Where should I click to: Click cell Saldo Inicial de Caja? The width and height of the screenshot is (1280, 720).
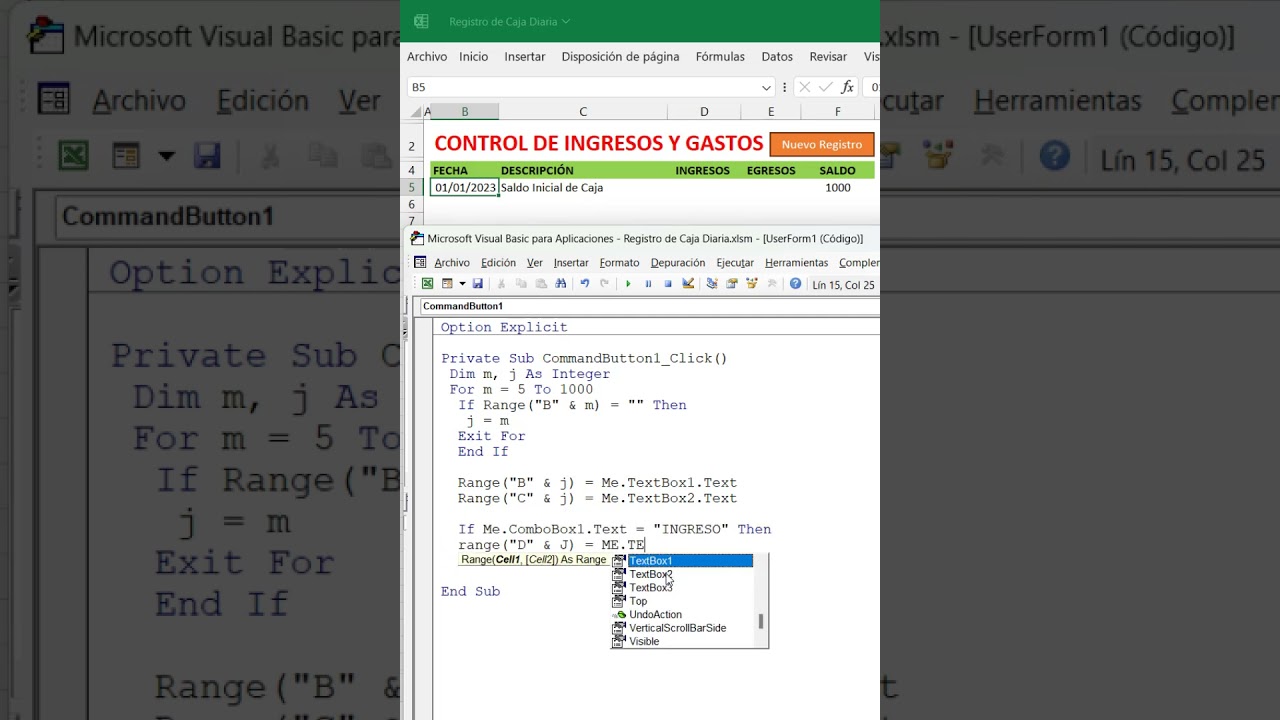point(583,187)
